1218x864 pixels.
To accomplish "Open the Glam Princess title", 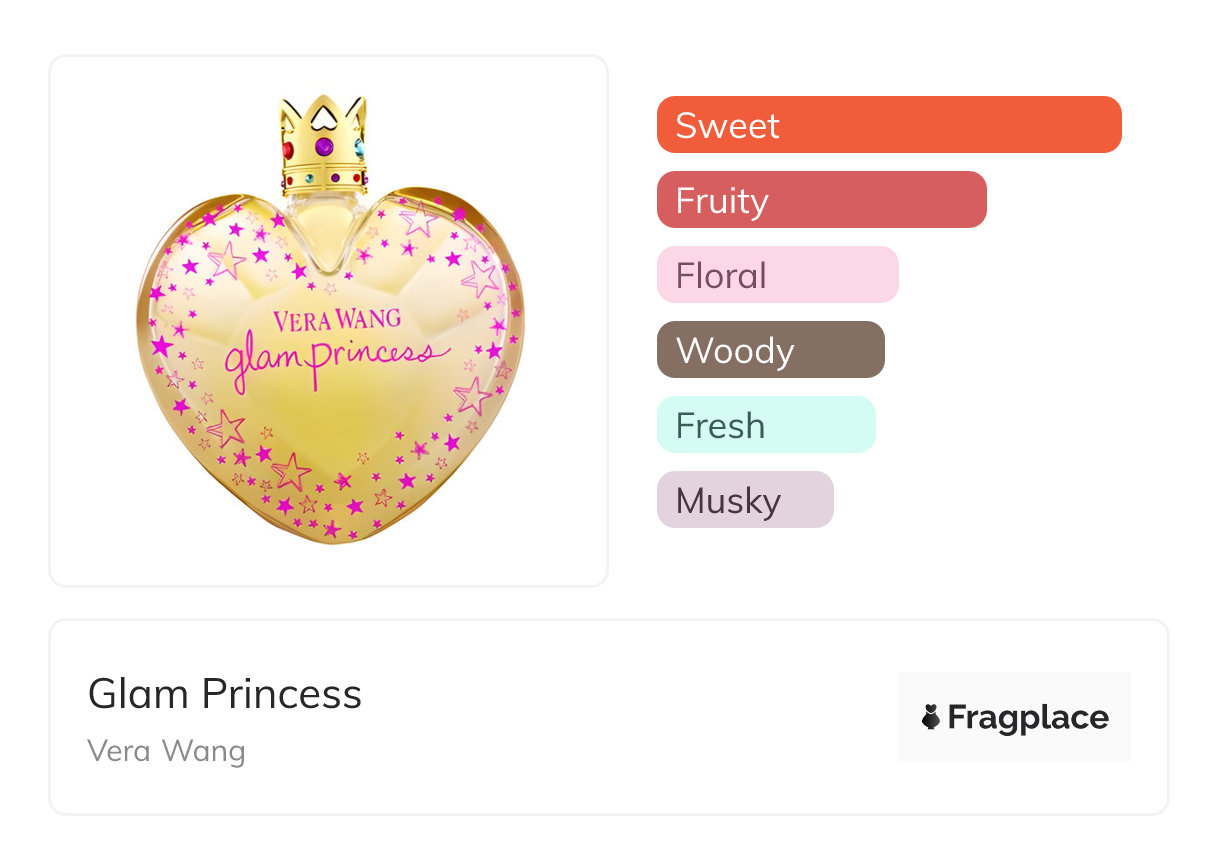I will pos(225,694).
